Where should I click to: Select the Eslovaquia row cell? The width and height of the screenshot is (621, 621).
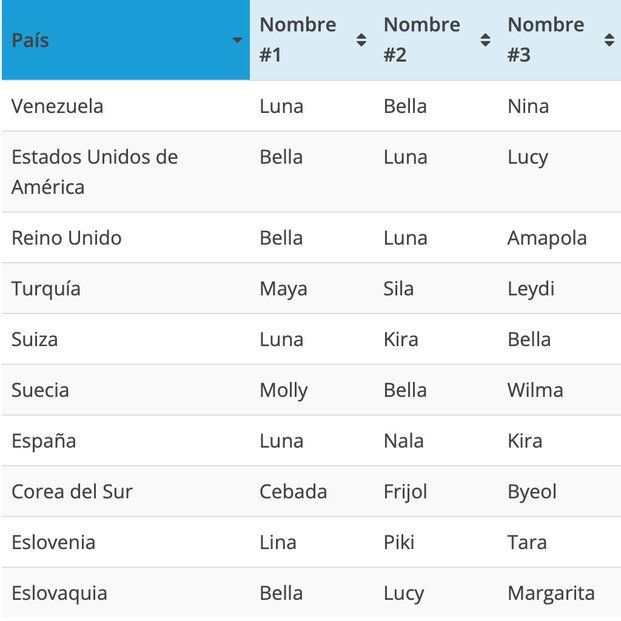tap(59, 593)
